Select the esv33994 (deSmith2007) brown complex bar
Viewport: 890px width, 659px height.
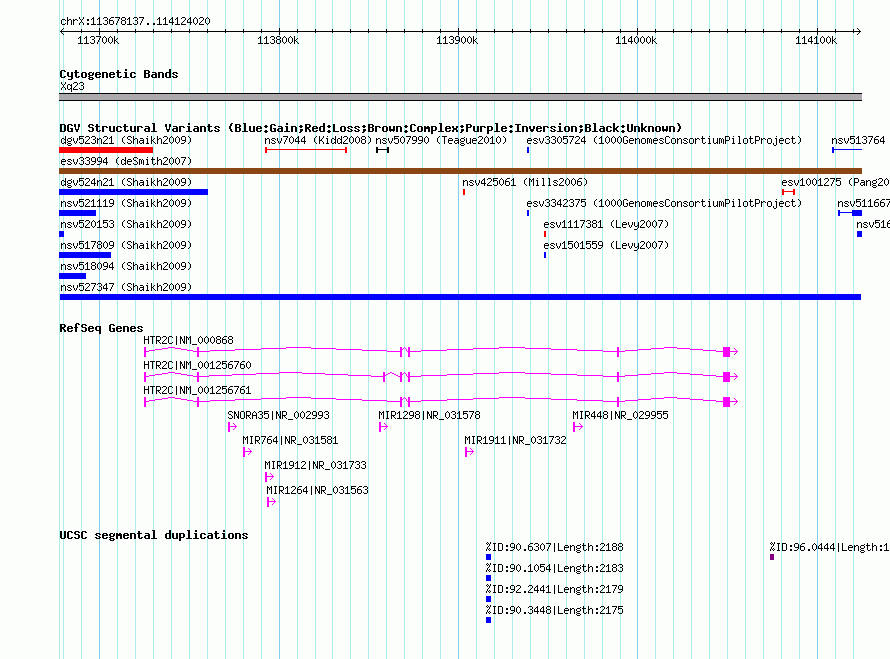pyautogui.click(x=460, y=171)
